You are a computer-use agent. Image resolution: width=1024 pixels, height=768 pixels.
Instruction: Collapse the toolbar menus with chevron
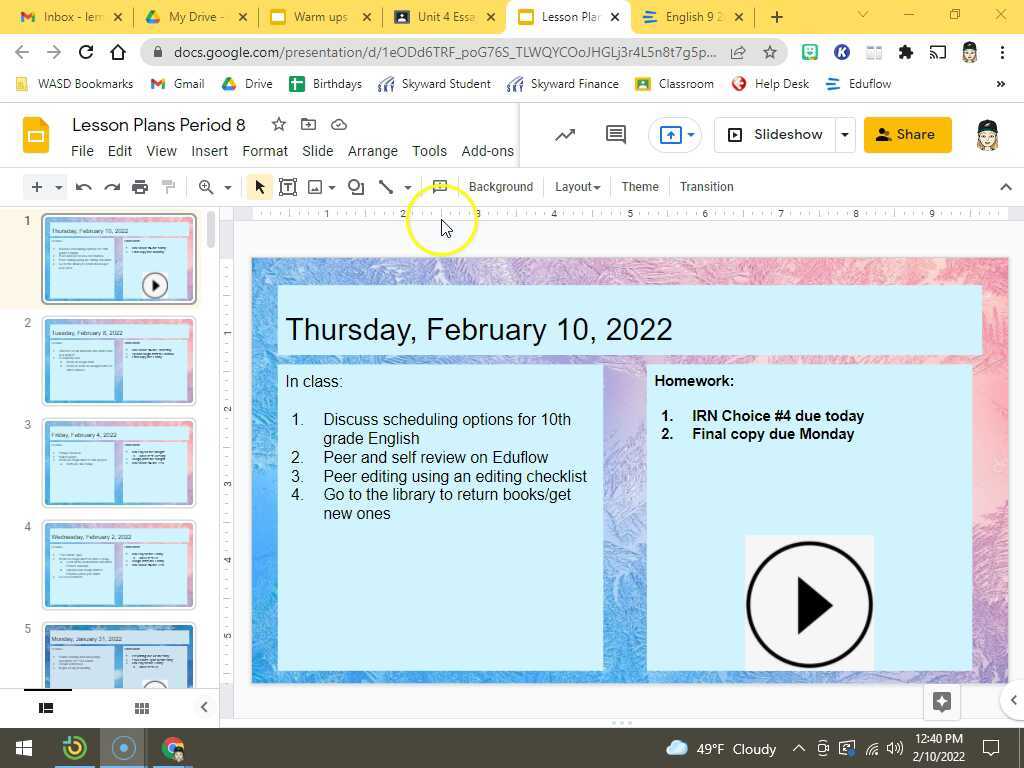(1006, 187)
